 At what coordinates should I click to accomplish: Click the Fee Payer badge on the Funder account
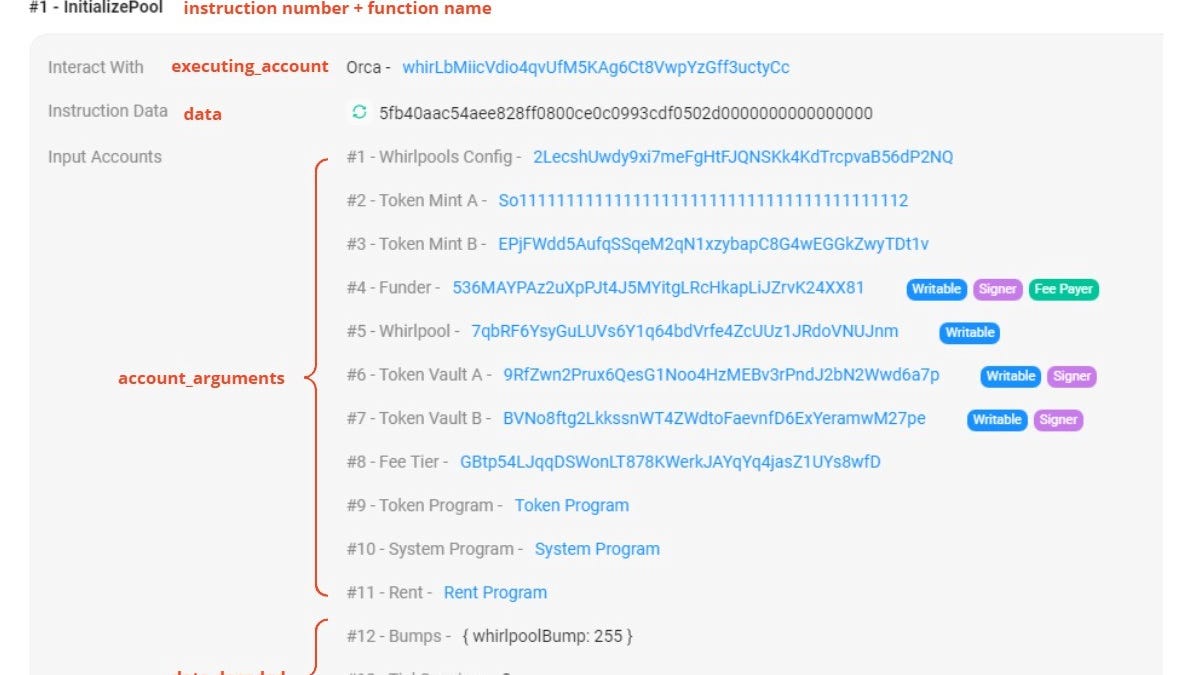pos(1063,289)
